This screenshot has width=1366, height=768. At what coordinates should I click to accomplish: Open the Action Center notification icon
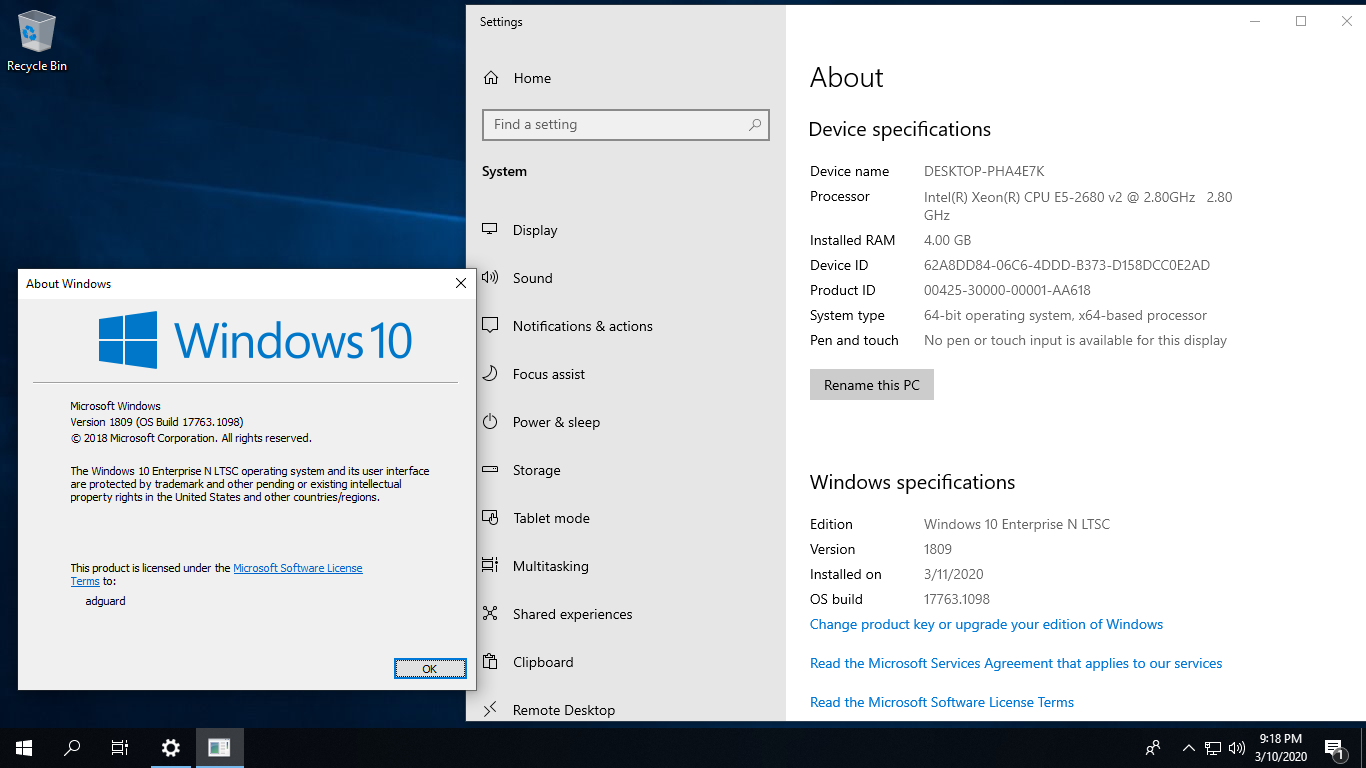1334,748
